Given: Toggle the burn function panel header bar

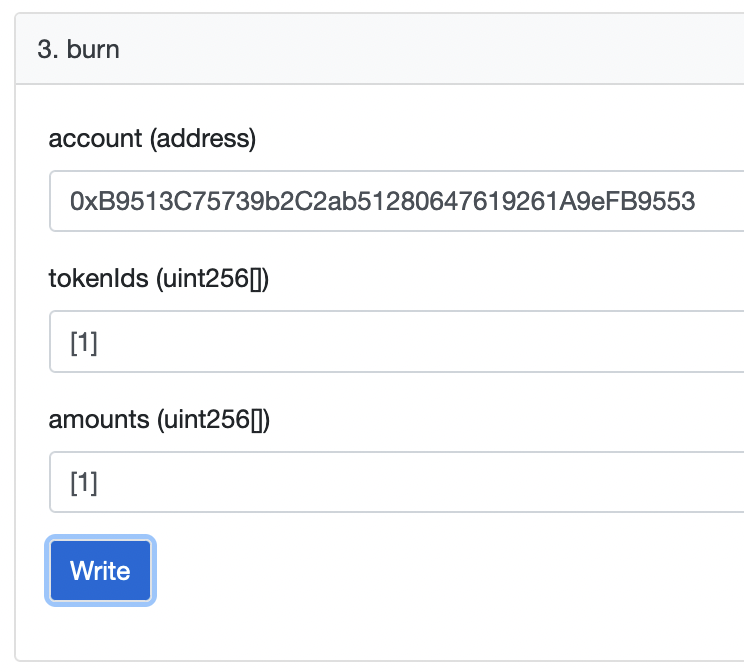Looking at the screenshot, I should [380, 49].
